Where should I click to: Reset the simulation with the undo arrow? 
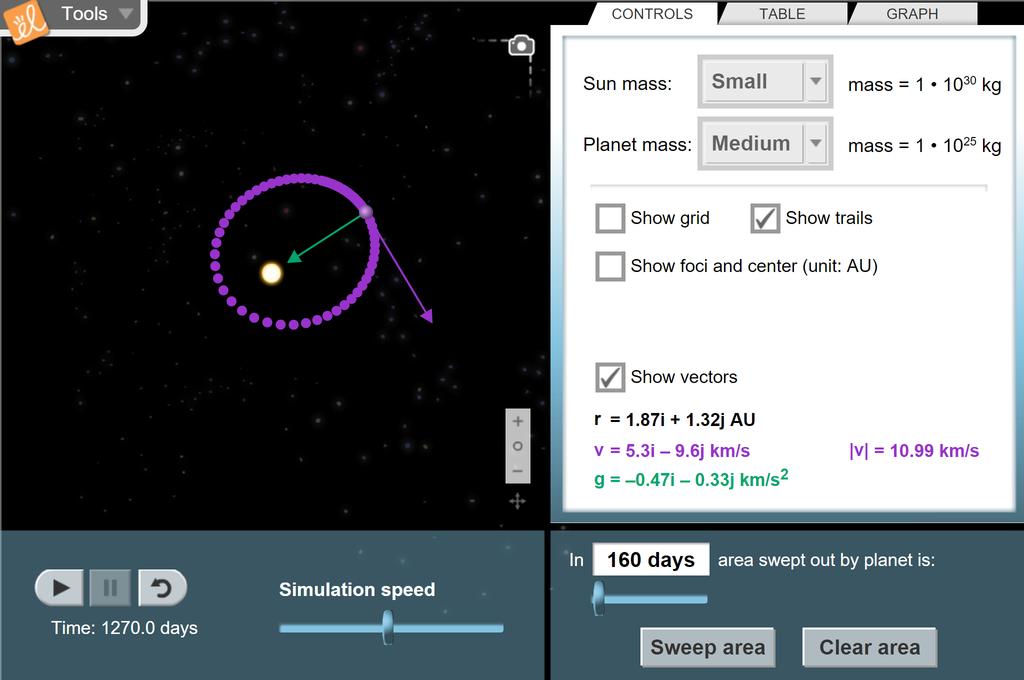pyautogui.click(x=162, y=588)
